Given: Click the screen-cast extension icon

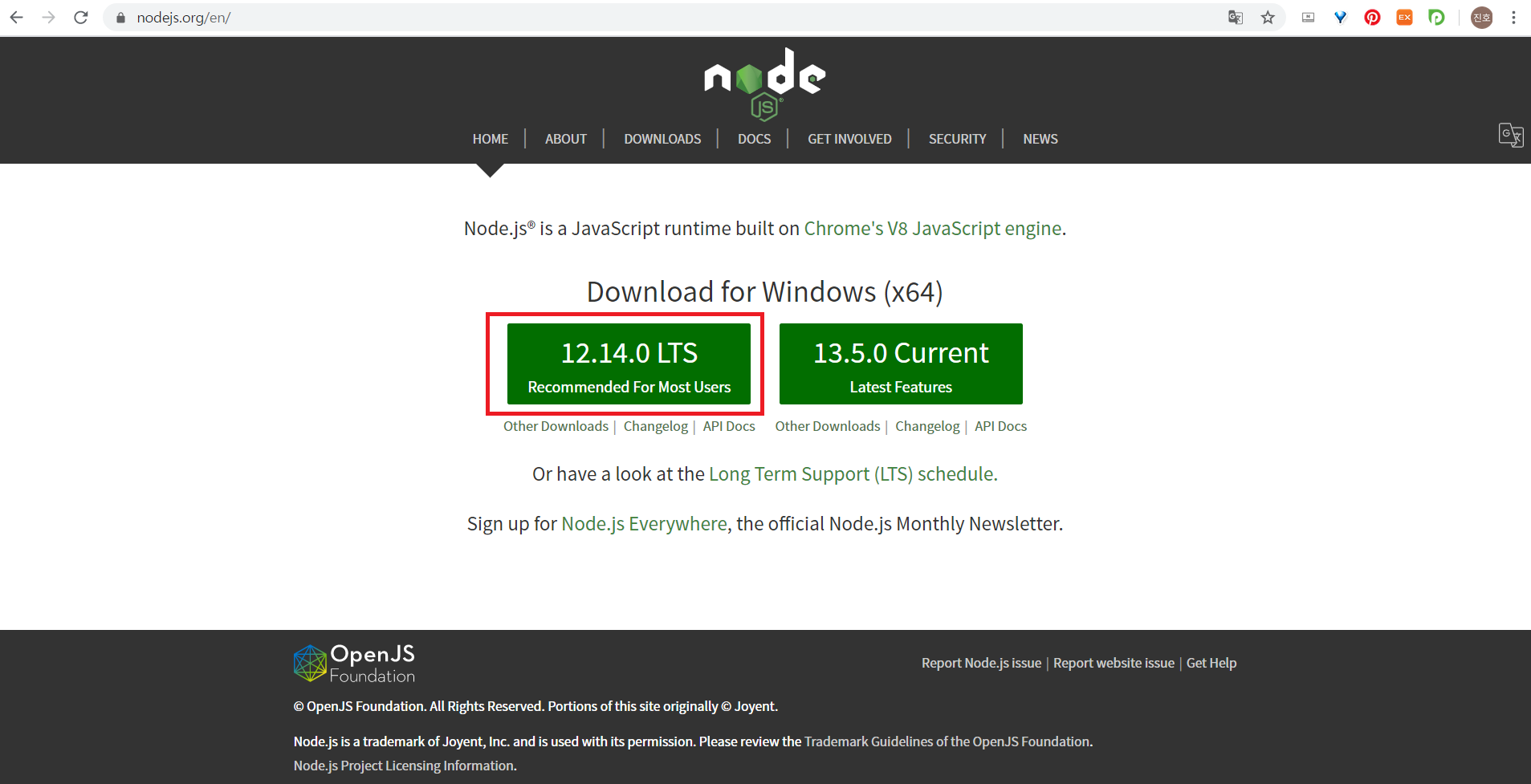Looking at the screenshot, I should click(x=1308, y=18).
